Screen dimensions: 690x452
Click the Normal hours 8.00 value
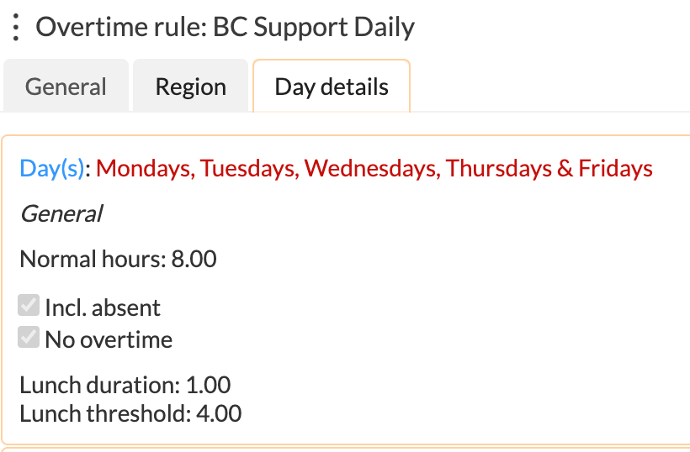(x=194, y=260)
